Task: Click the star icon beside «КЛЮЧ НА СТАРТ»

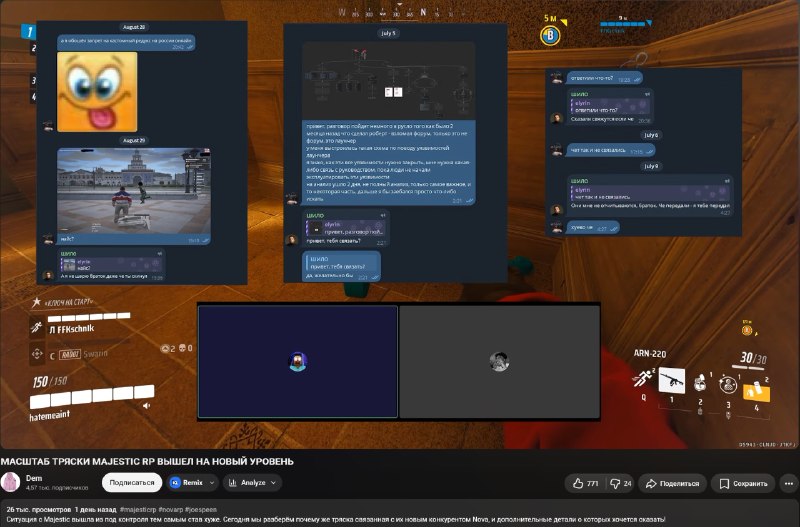Action: tap(37, 302)
